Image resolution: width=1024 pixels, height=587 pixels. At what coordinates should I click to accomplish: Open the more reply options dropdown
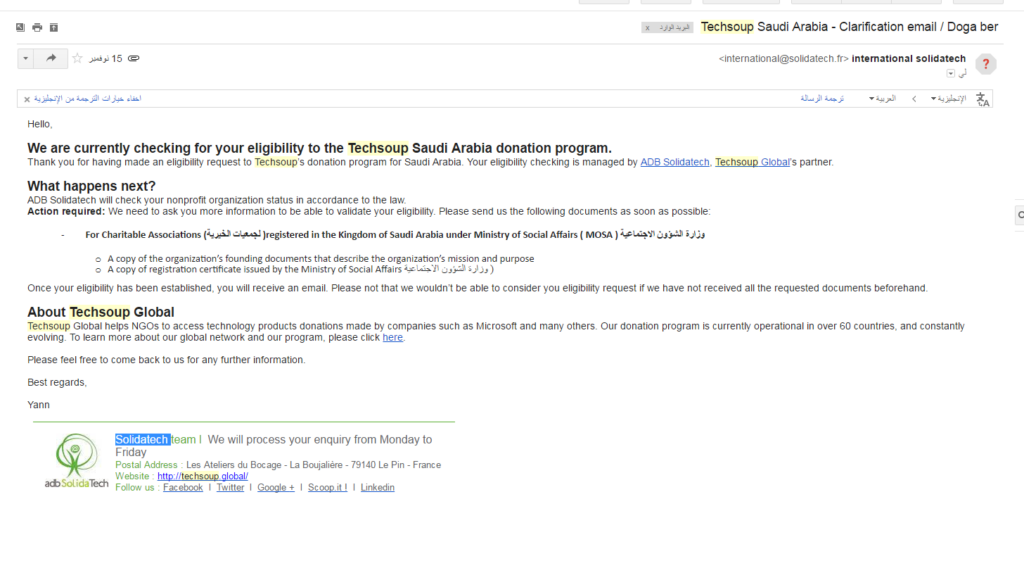tap(25, 58)
